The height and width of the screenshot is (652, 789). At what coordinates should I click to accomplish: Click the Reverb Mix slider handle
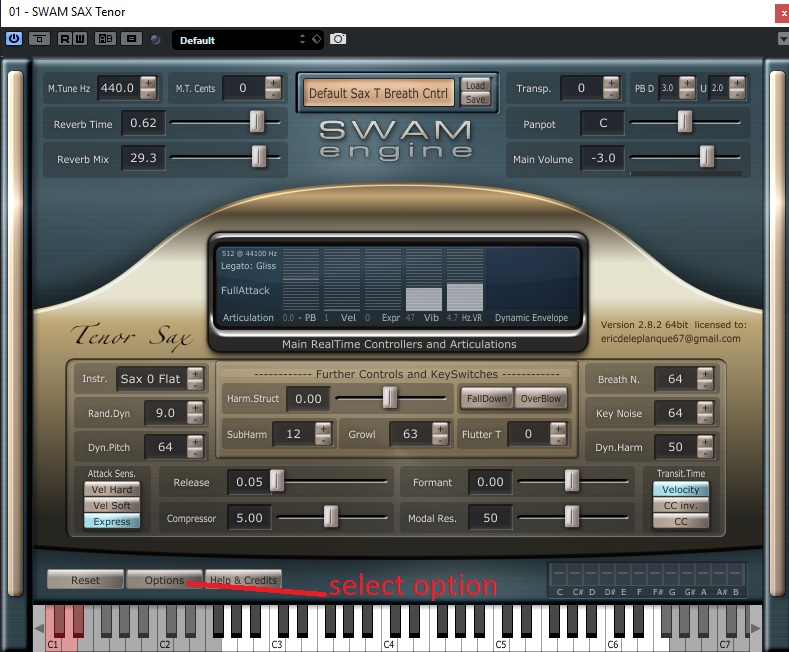[259, 156]
